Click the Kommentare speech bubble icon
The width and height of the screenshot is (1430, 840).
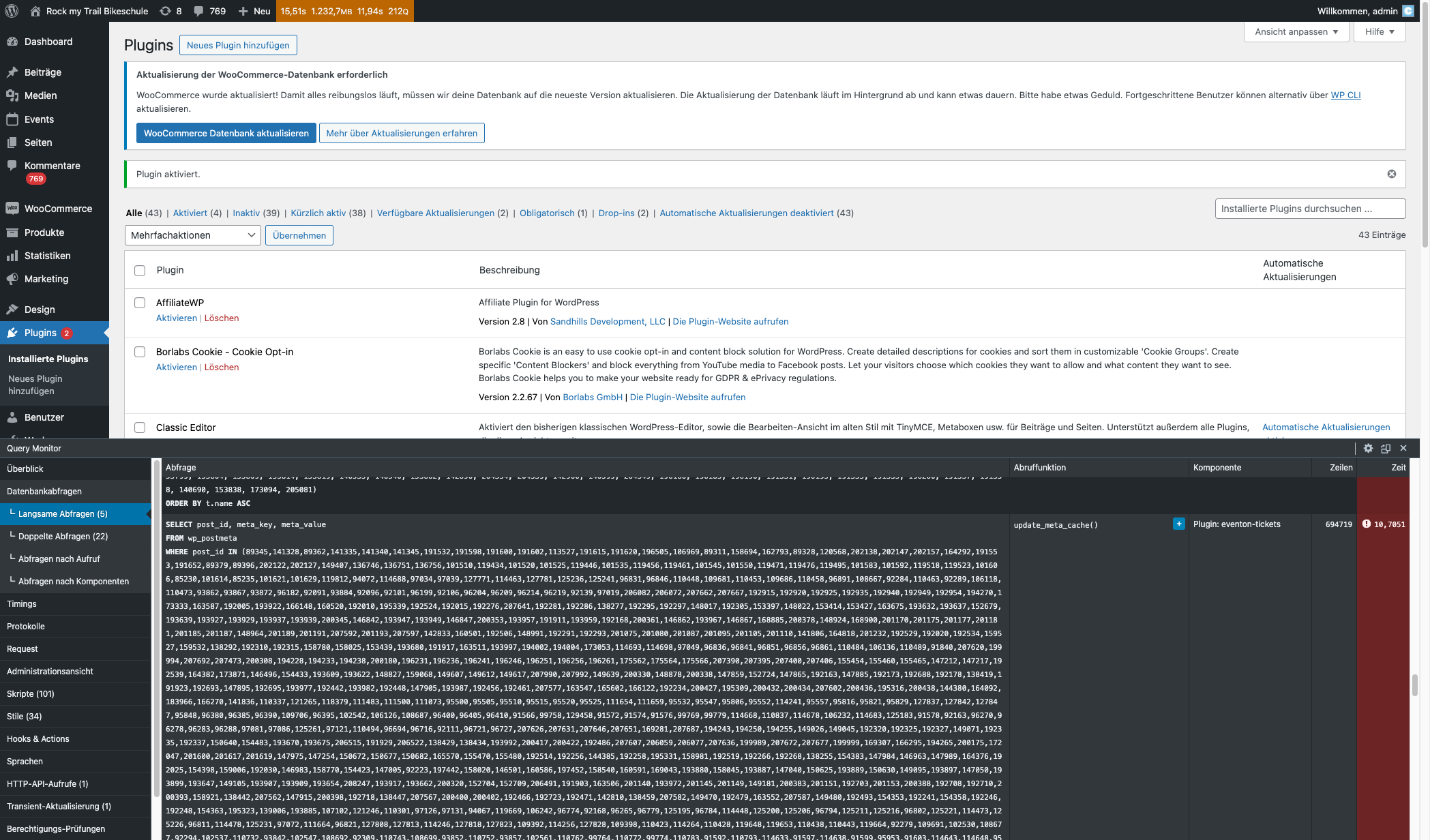12,166
